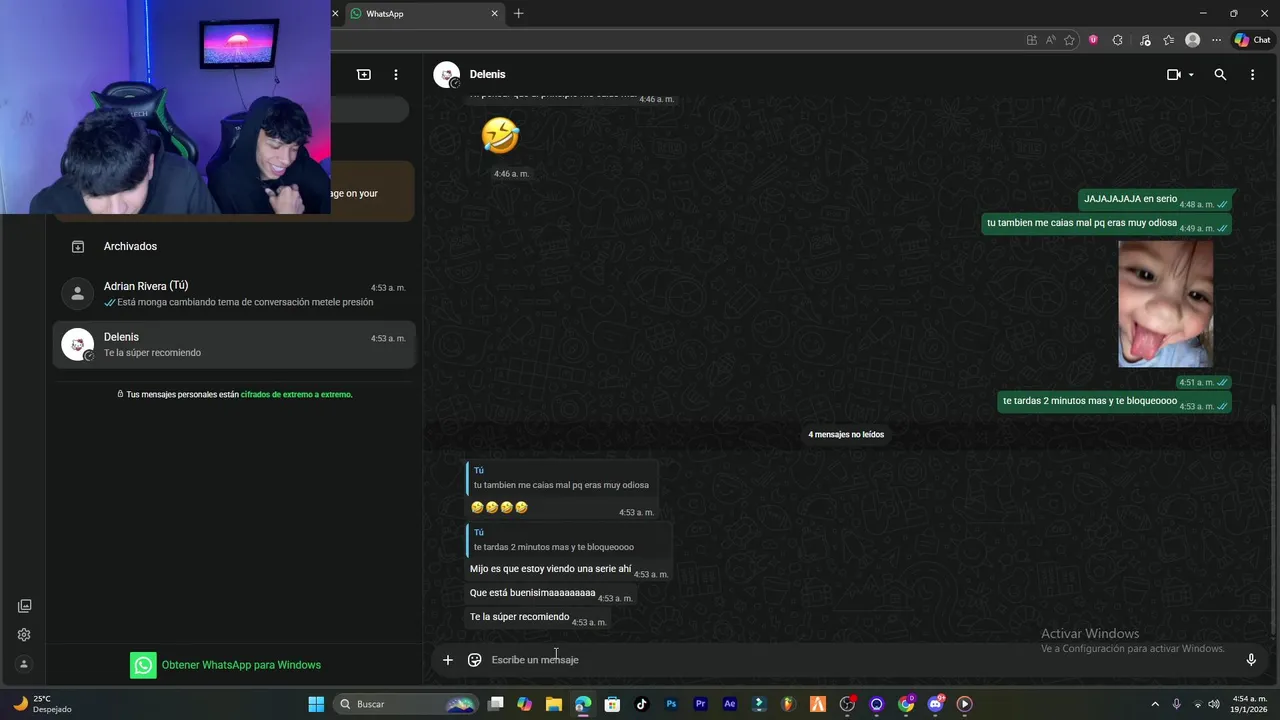This screenshot has height=720, width=1280.
Task: Open the taskbar volume control
Action: (x=1214, y=704)
